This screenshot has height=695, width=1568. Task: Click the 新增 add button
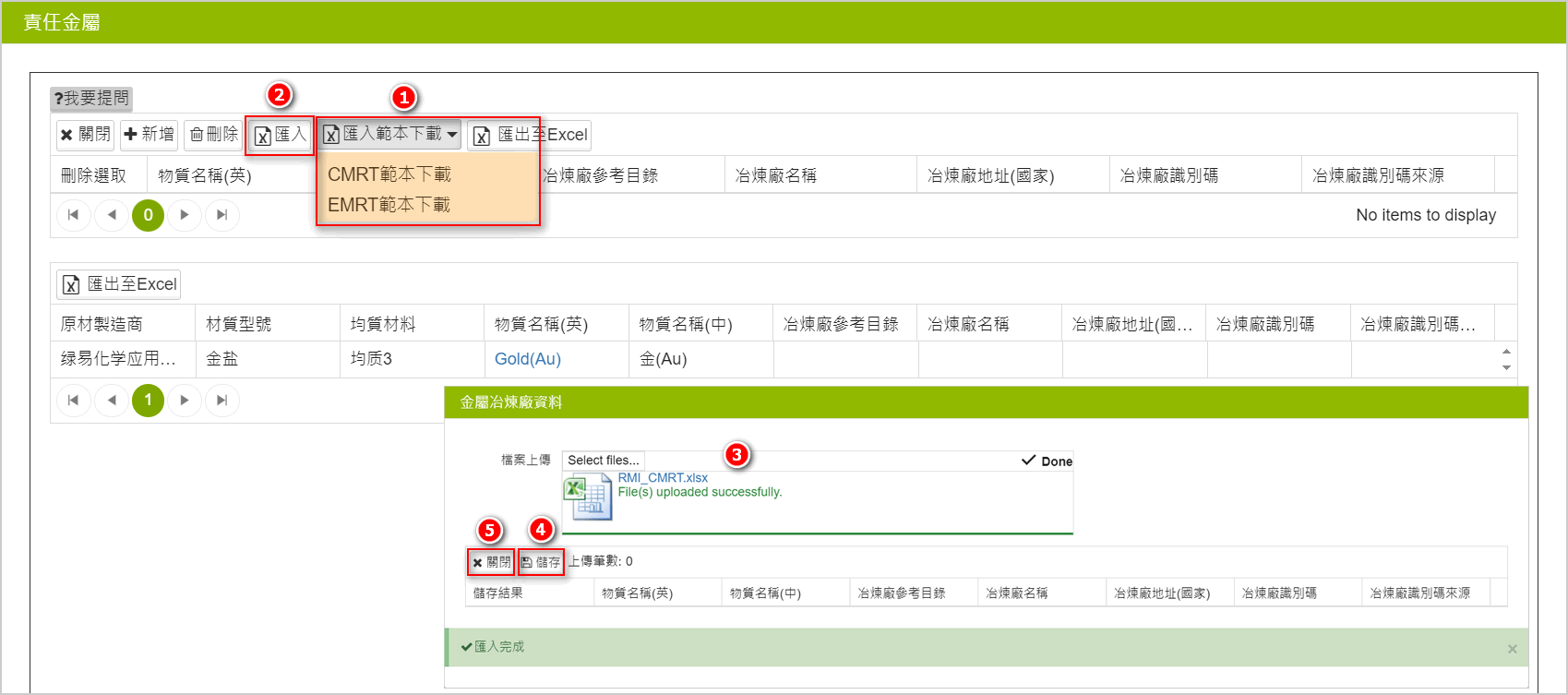coord(149,135)
